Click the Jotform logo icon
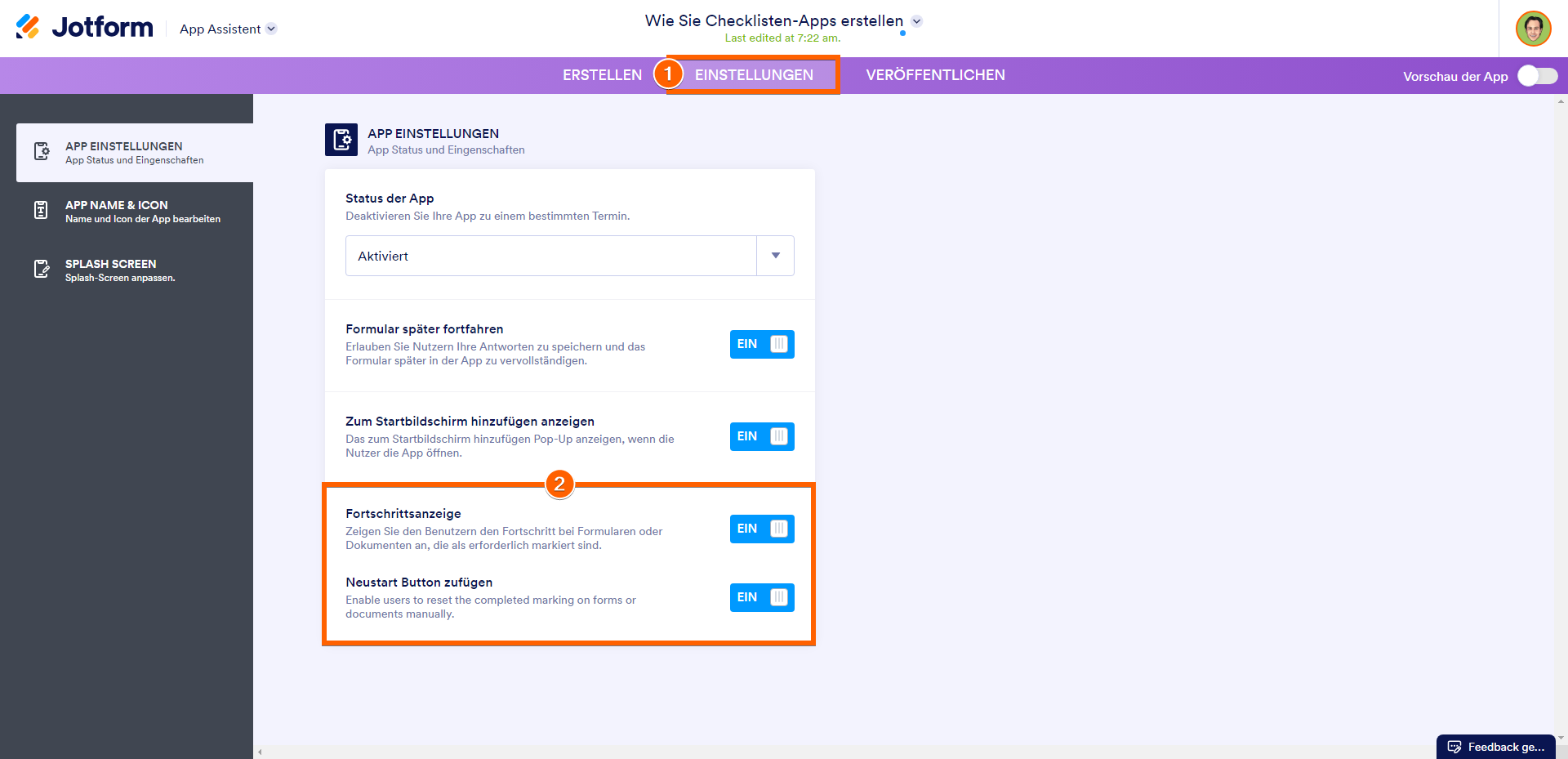 pos(28,27)
